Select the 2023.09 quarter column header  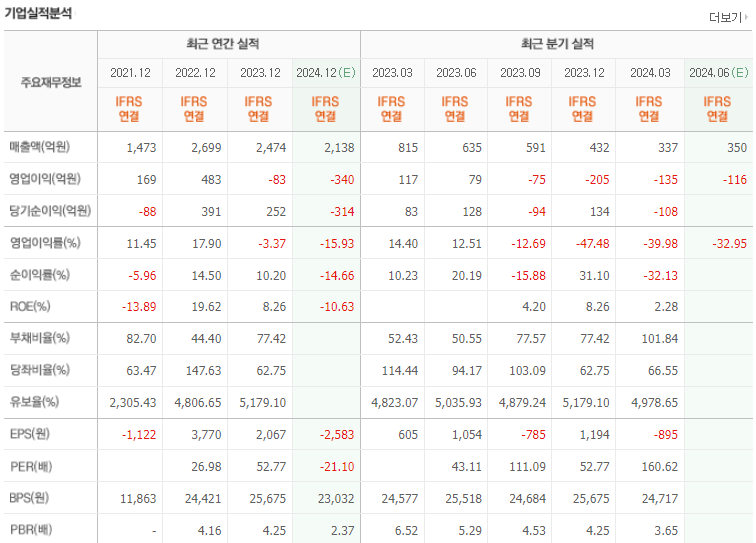click(x=520, y=73)
